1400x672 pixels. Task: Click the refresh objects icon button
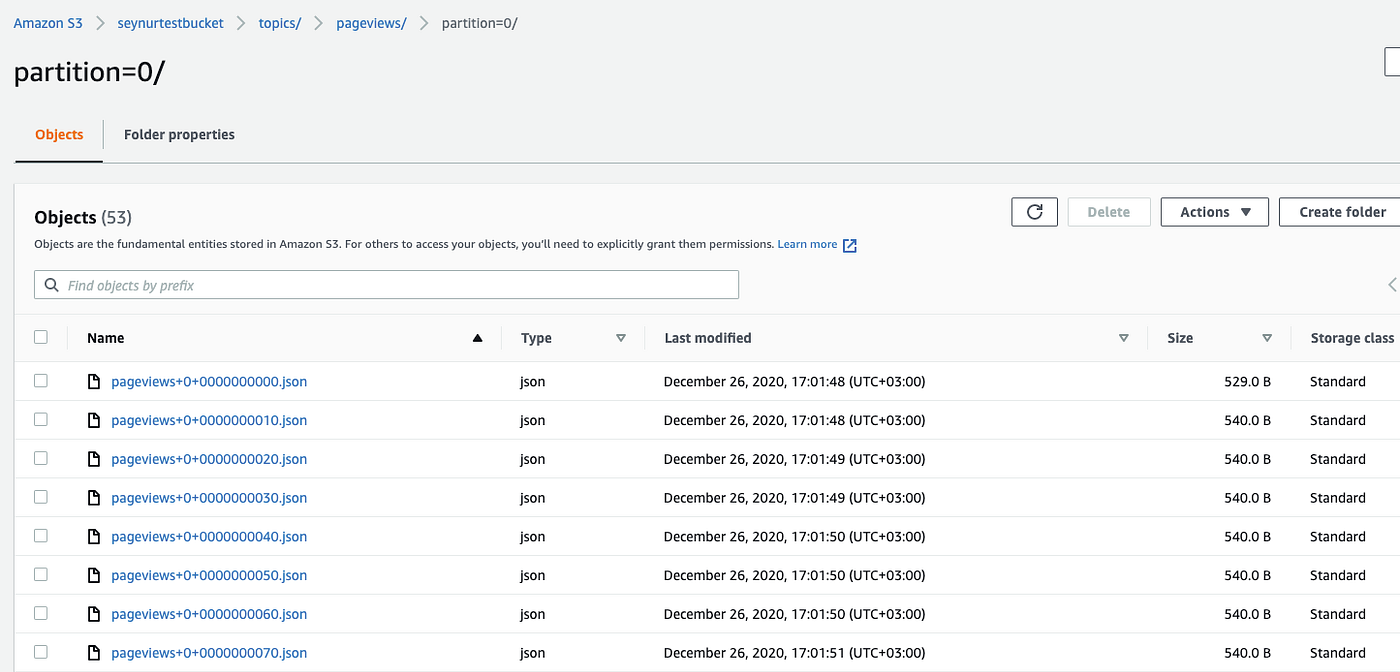click(x=1034, y=212)
